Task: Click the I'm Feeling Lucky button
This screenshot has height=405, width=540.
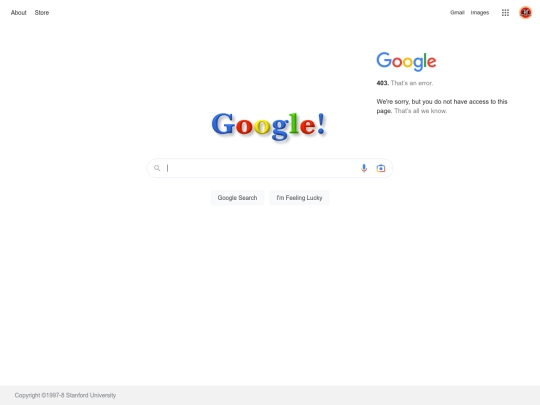Action: (299, 198)
